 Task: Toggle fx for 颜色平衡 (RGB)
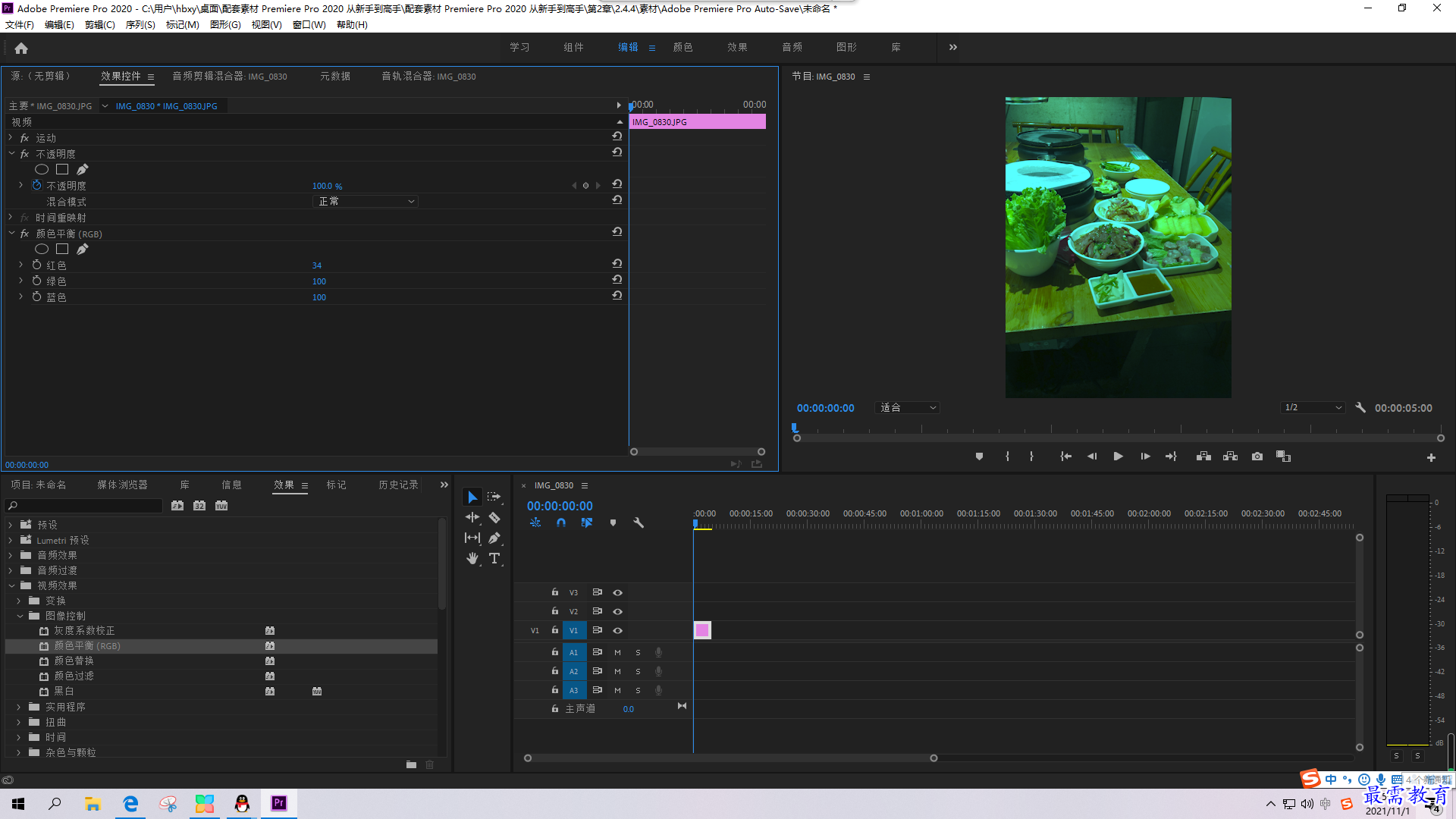click(24, 234)
